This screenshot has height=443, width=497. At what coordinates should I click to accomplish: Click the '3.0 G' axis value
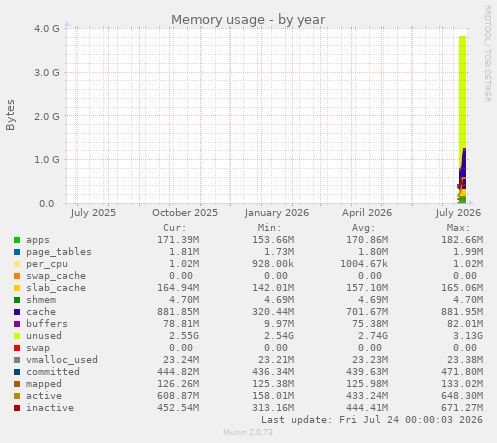coord(47,72)
